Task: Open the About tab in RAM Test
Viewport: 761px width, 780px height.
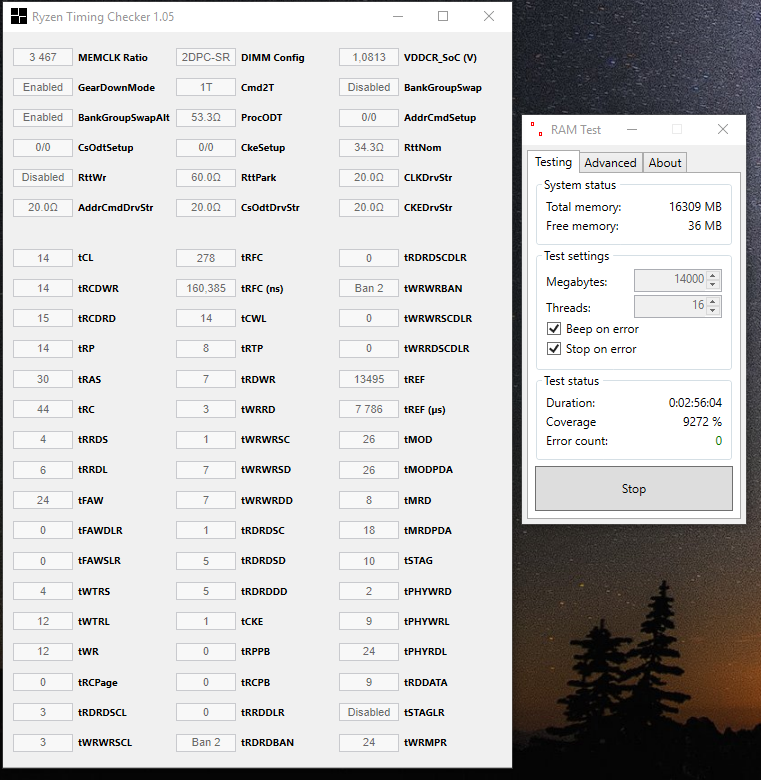Action: pyautogui.click(x=665, y=163)
